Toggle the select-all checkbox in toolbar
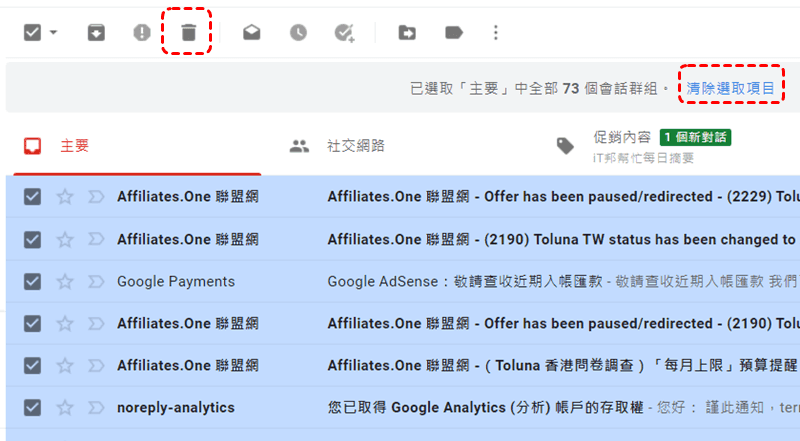This screenshot has width=800, height=441. coord(32,33)
